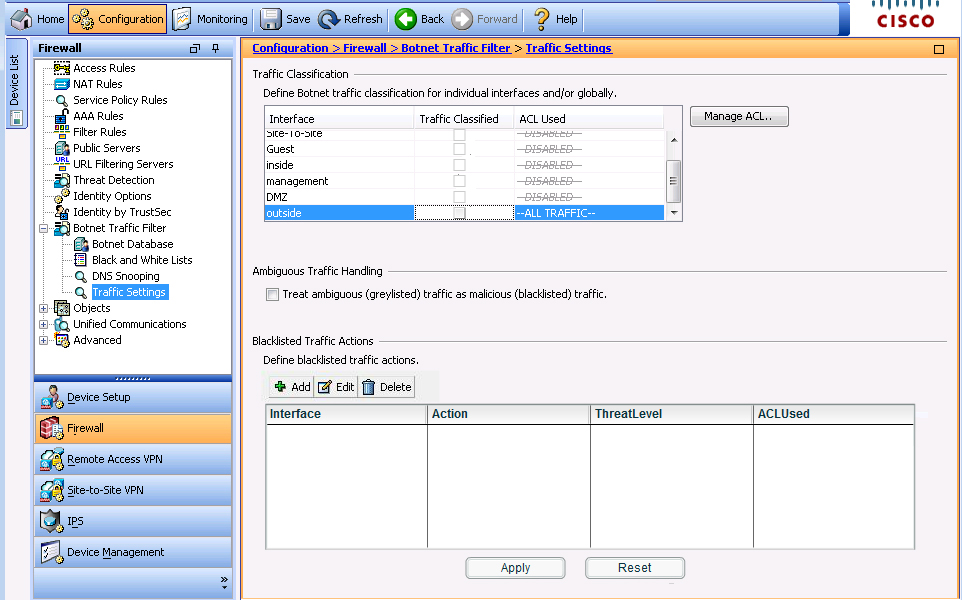Expand the Advanced tree node
Viewport: 962px width, 600px height.
click(43, 340)
